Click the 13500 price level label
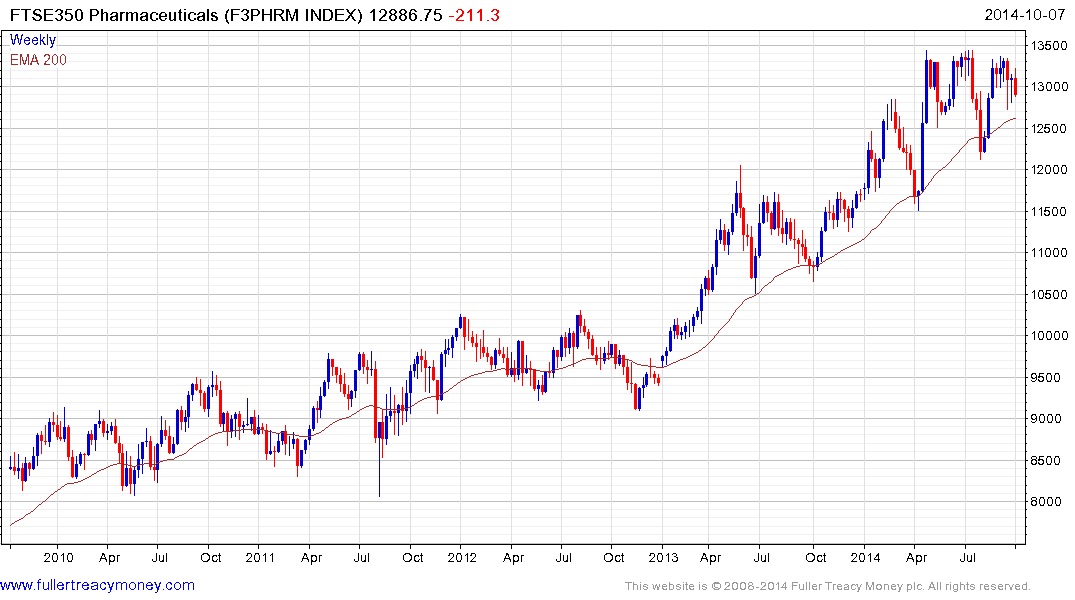Image resolution: width=1075 pixels, height=600 pixels. [x=1049, y=46]
